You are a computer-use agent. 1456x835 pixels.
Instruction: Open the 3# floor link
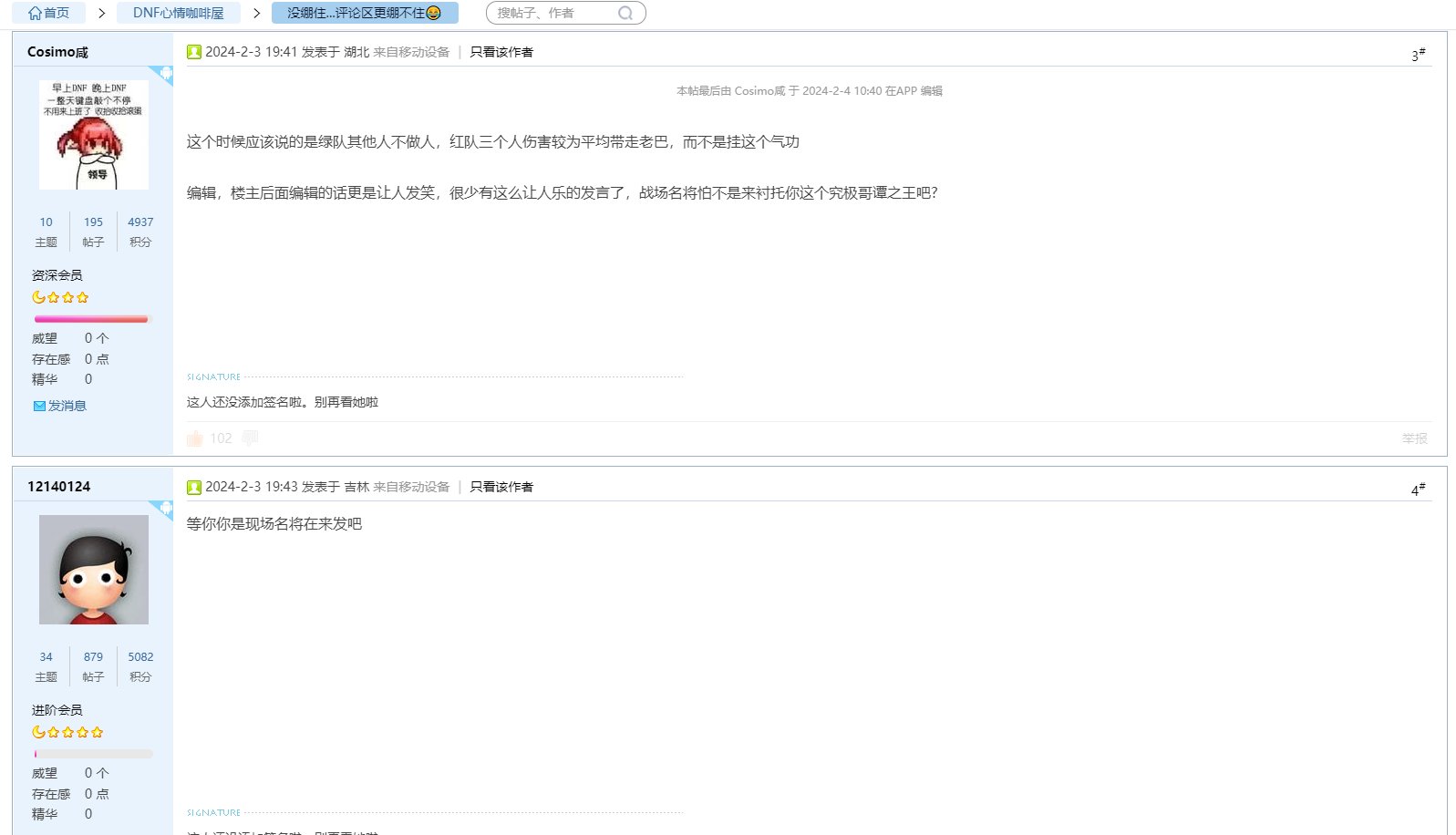pyautogui.click(x=1419, y=55)
